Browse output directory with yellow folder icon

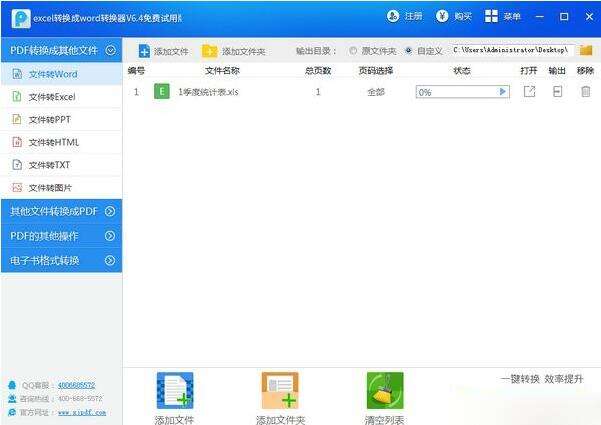[x=586, y=50]
